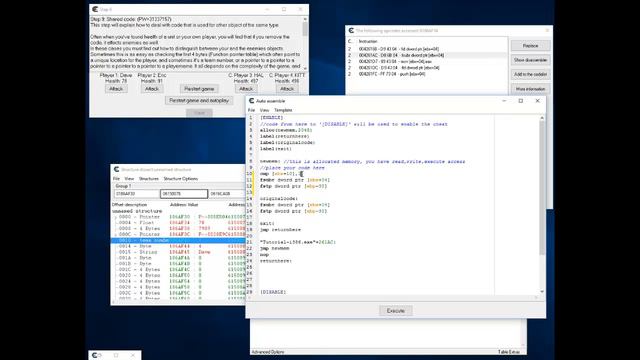640x360 pixels.
Task: Open File menu in Structure dissect window
Action: coord(116,179)
